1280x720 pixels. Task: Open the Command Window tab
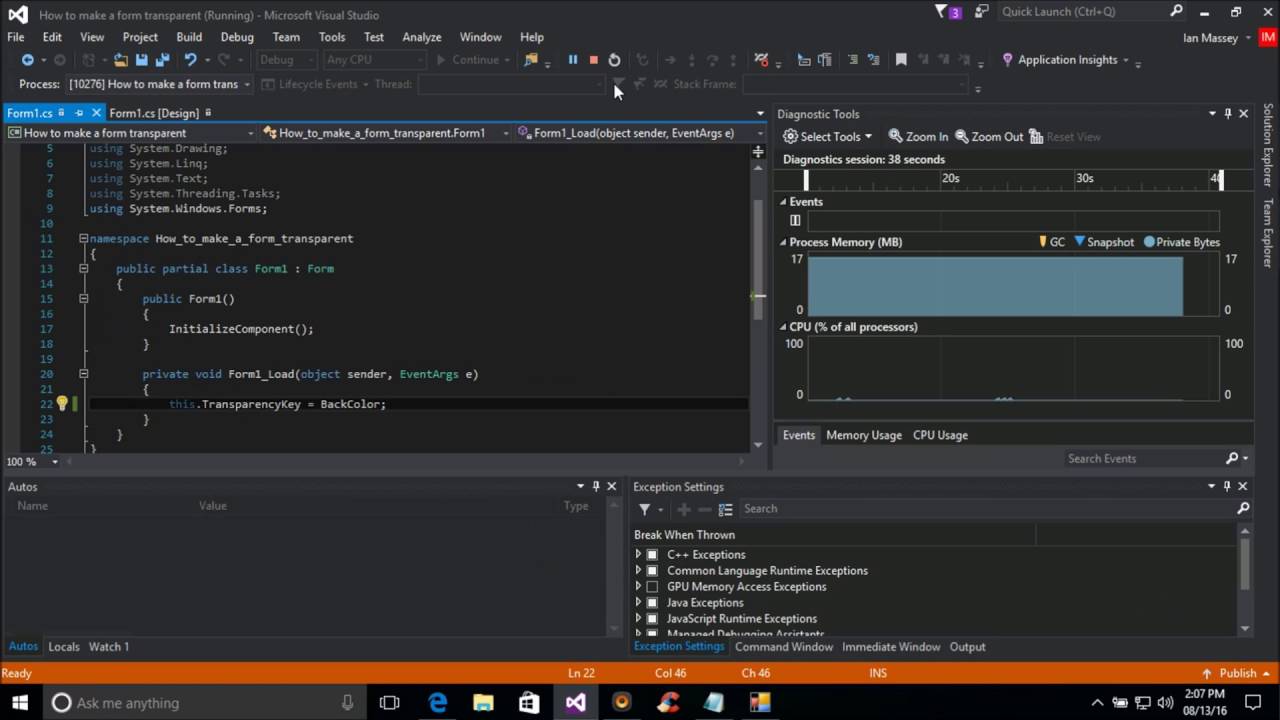[784, 647]
